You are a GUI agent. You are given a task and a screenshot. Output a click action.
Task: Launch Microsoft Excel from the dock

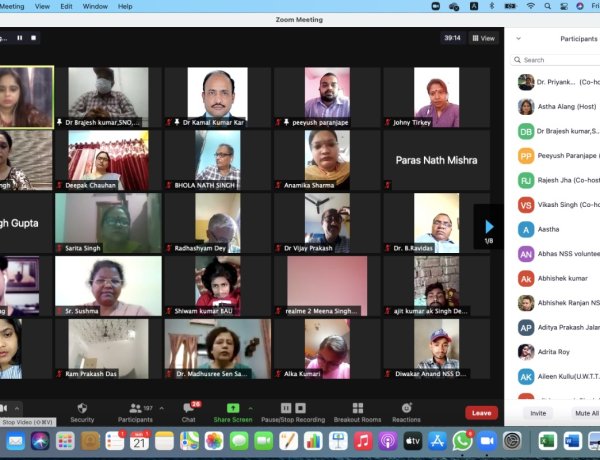coord(547,440)
